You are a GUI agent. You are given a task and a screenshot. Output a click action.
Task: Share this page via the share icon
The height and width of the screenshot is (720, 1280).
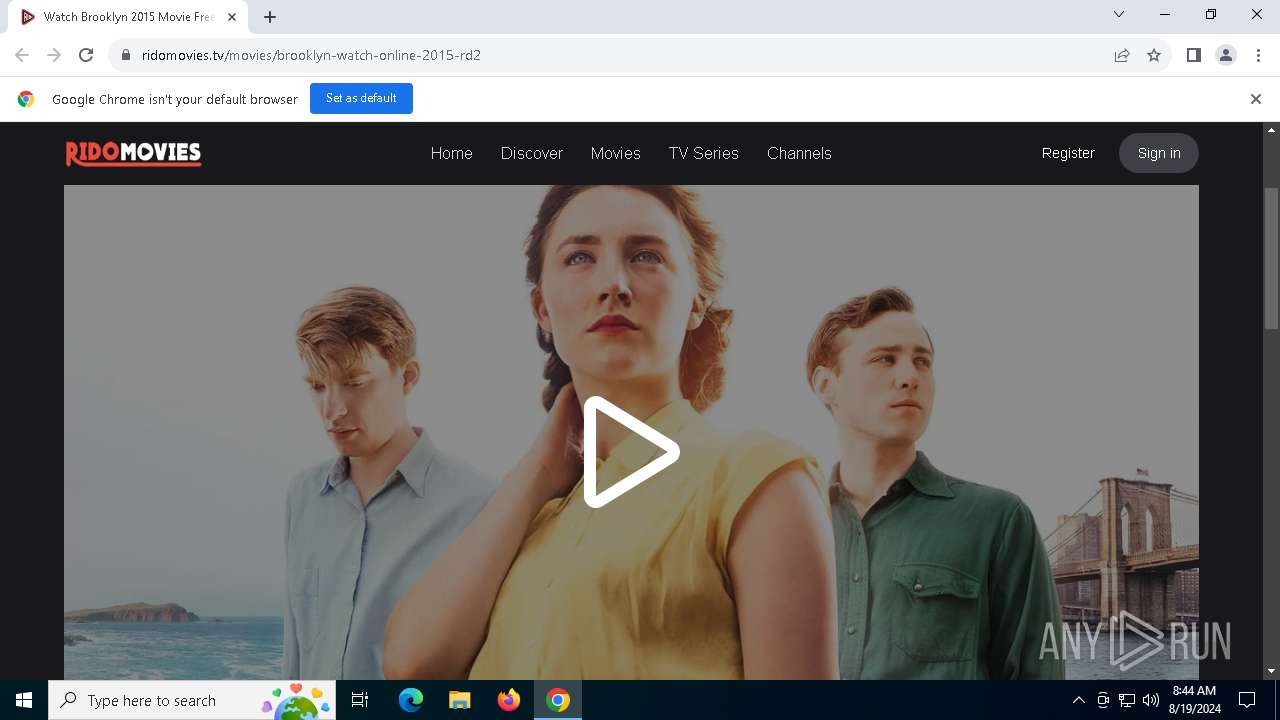click(x=1122, y=55)
